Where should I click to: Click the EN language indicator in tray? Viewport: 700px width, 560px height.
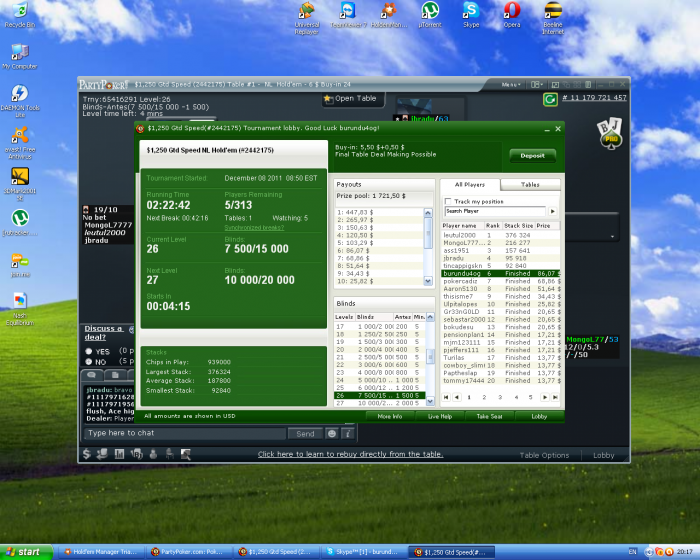(633, 552)
